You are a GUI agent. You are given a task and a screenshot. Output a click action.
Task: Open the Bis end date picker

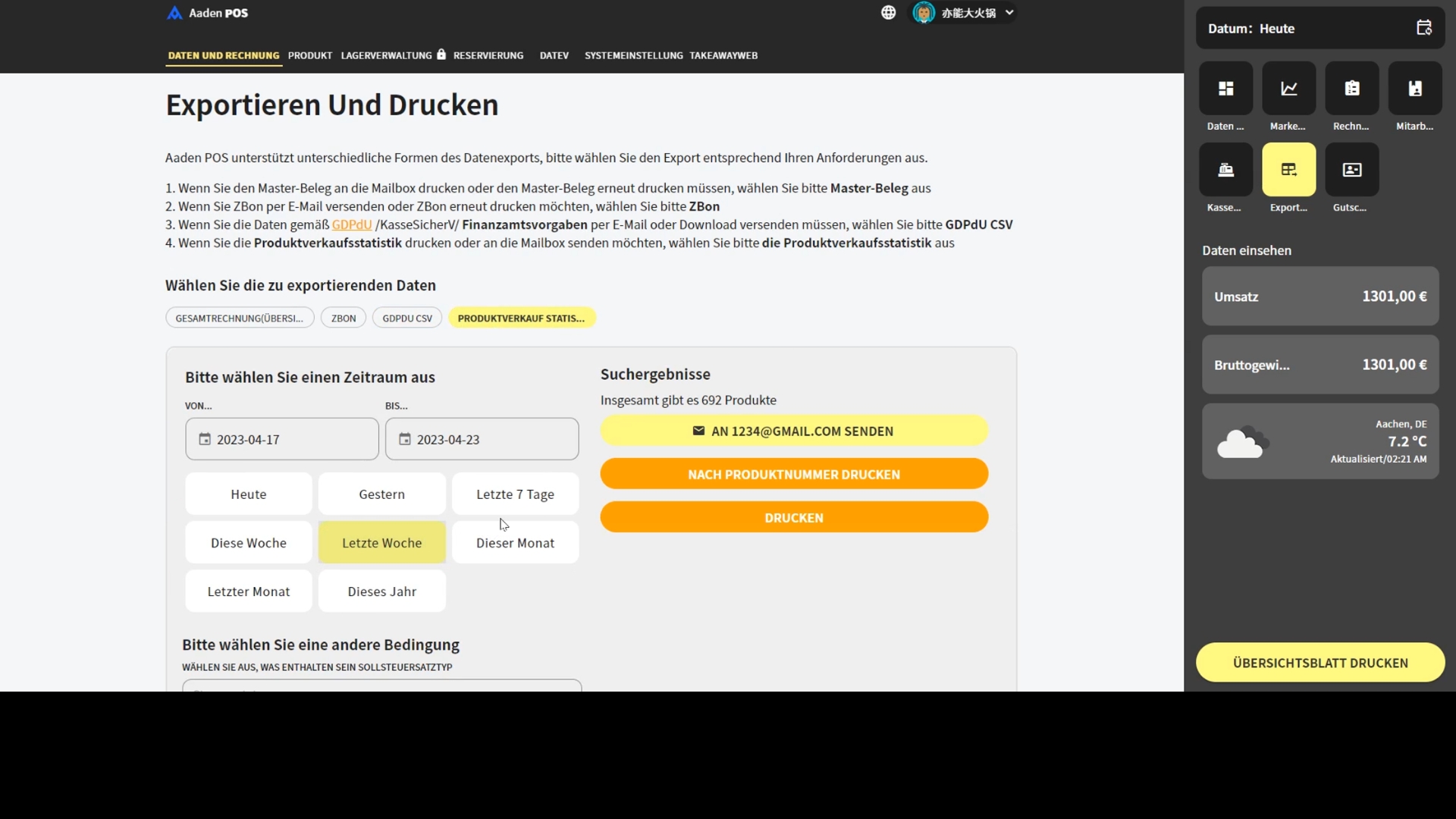[x=482, y=439]
